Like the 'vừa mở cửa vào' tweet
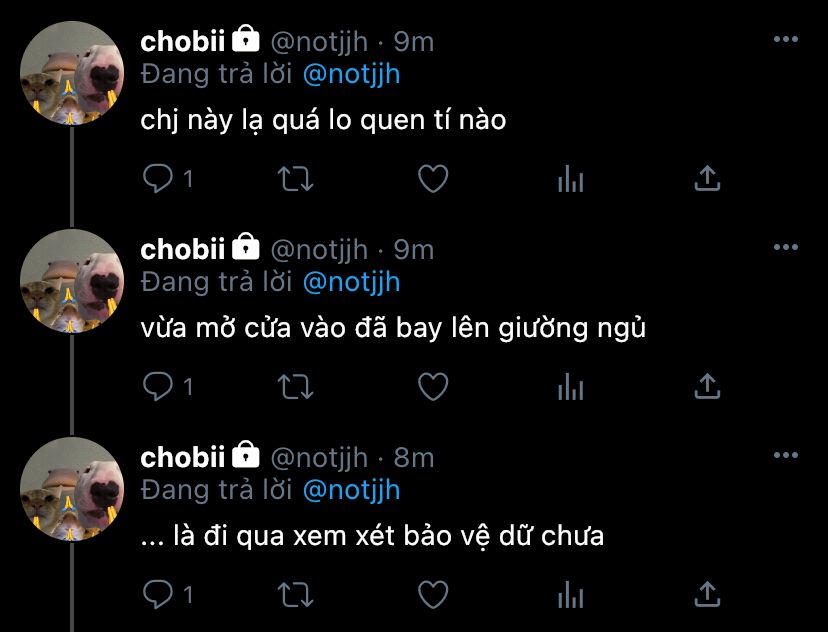 (x=433, y=386)
